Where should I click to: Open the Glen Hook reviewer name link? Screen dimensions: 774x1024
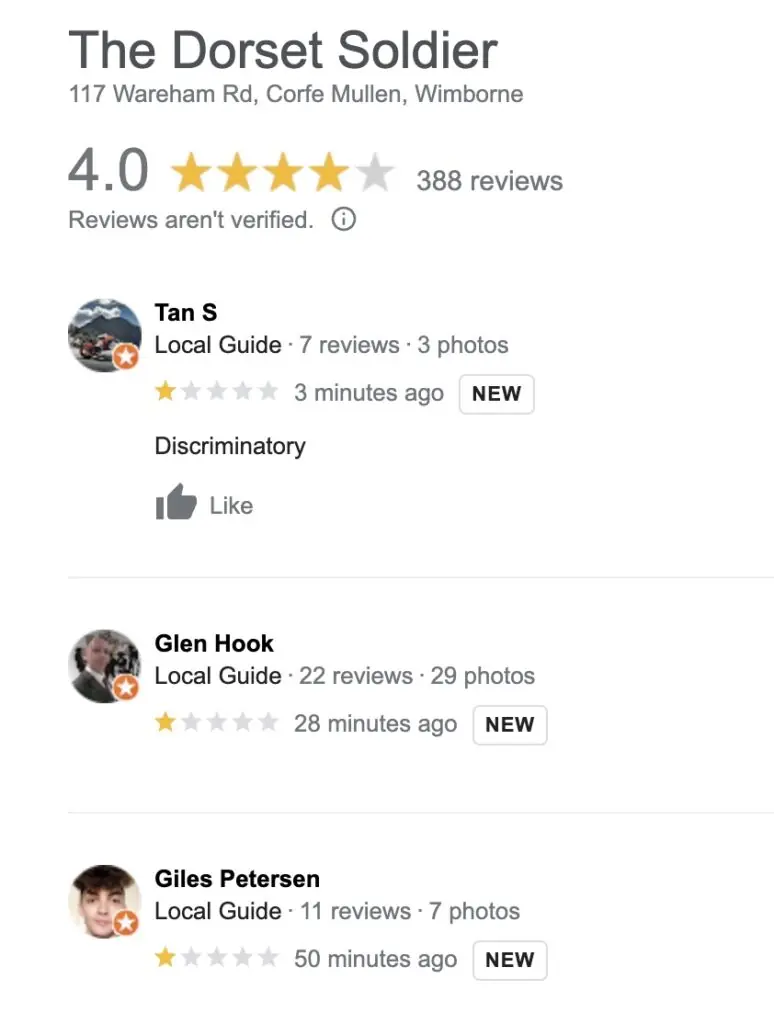click(x=214, y=643)
